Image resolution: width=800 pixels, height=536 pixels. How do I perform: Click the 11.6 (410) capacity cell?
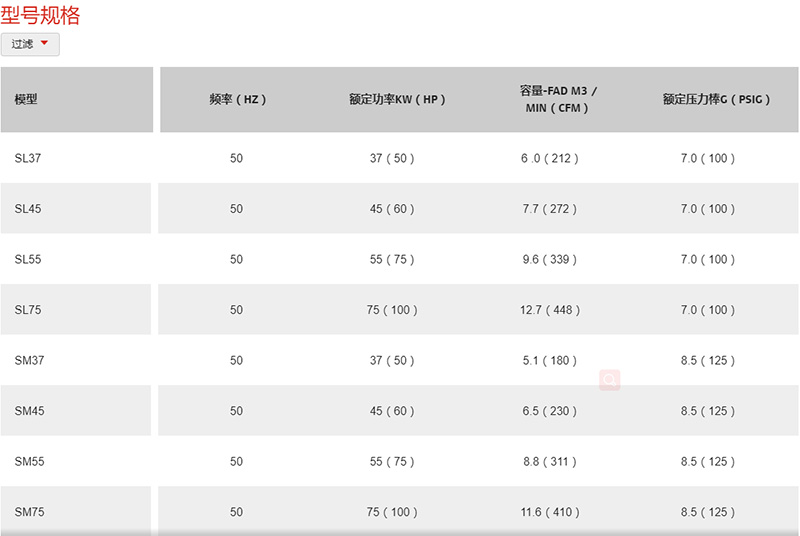pos(550,512)
